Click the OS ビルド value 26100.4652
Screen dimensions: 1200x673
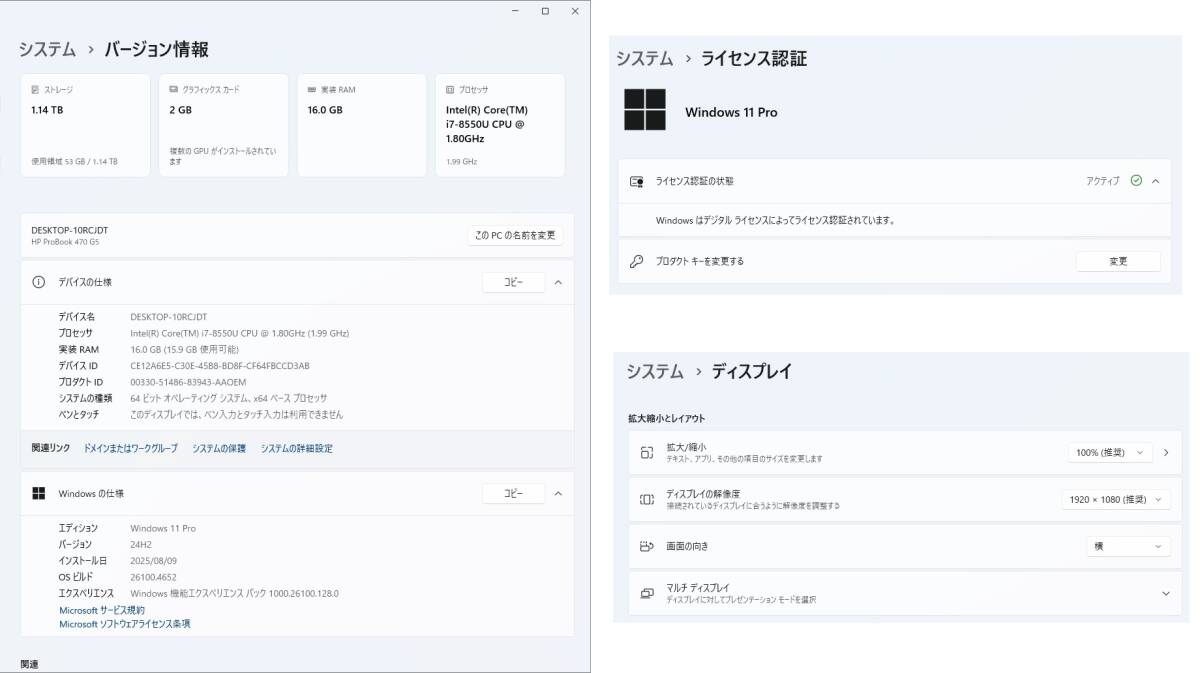(153, 577)
